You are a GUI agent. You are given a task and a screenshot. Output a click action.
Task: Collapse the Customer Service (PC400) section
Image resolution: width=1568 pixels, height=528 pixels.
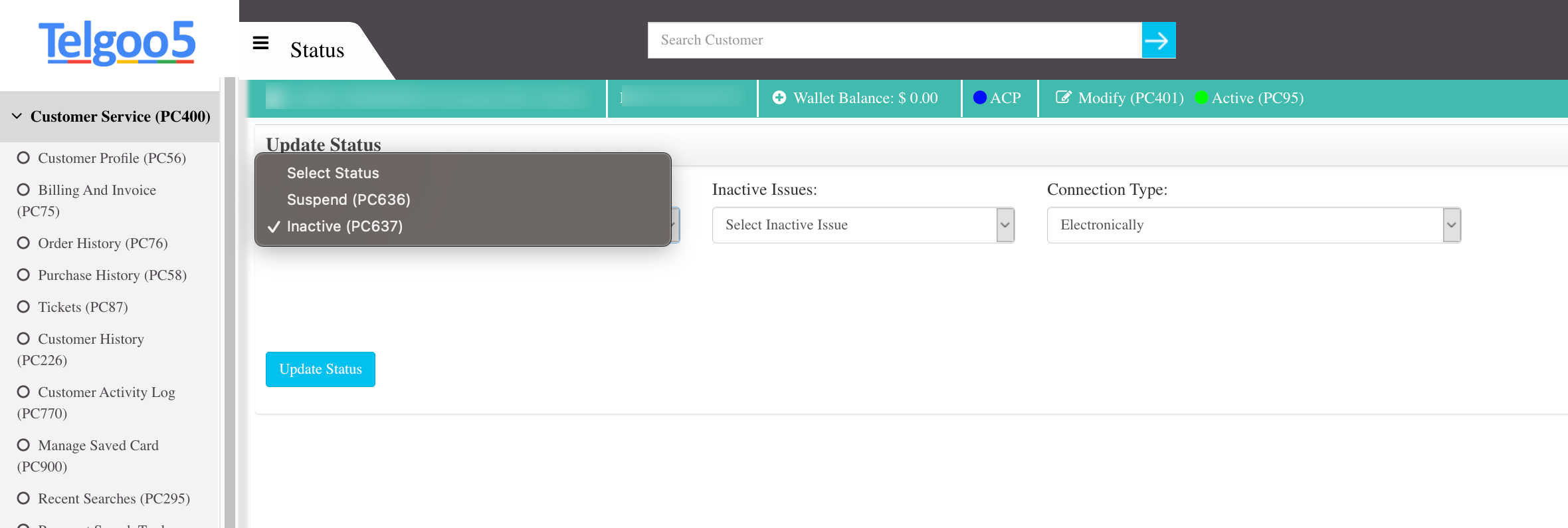tap(110, 116)
